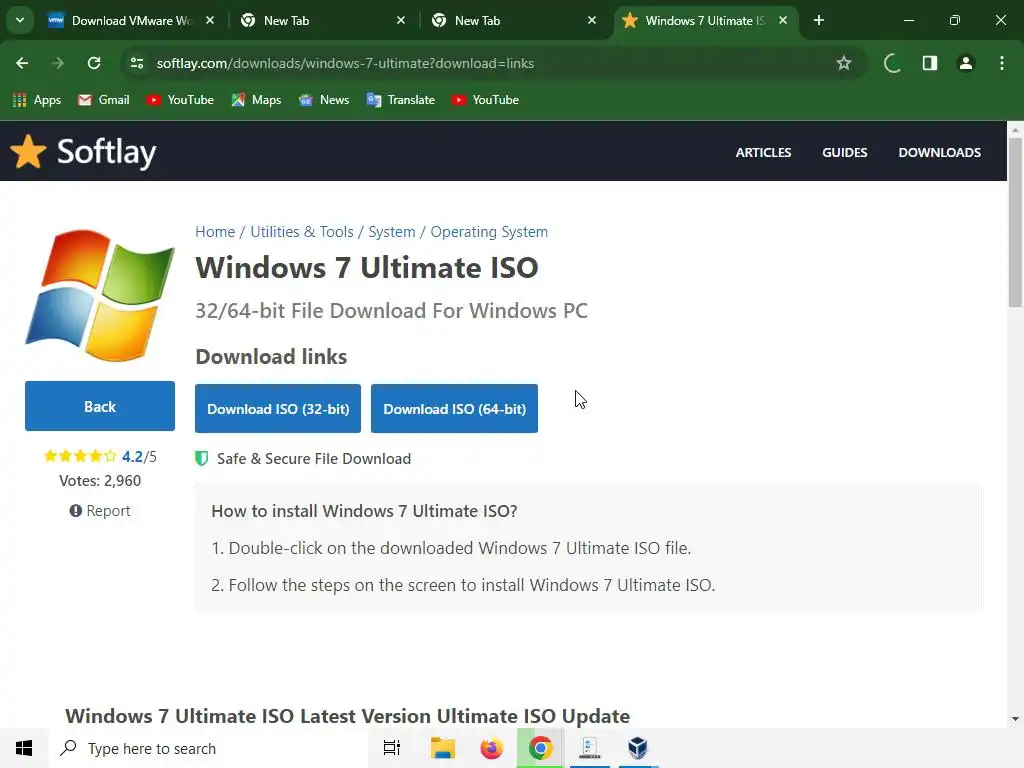Screen dimensions: 1024x768
Task: Rate using the star rating row
Action: click(80, 456)
